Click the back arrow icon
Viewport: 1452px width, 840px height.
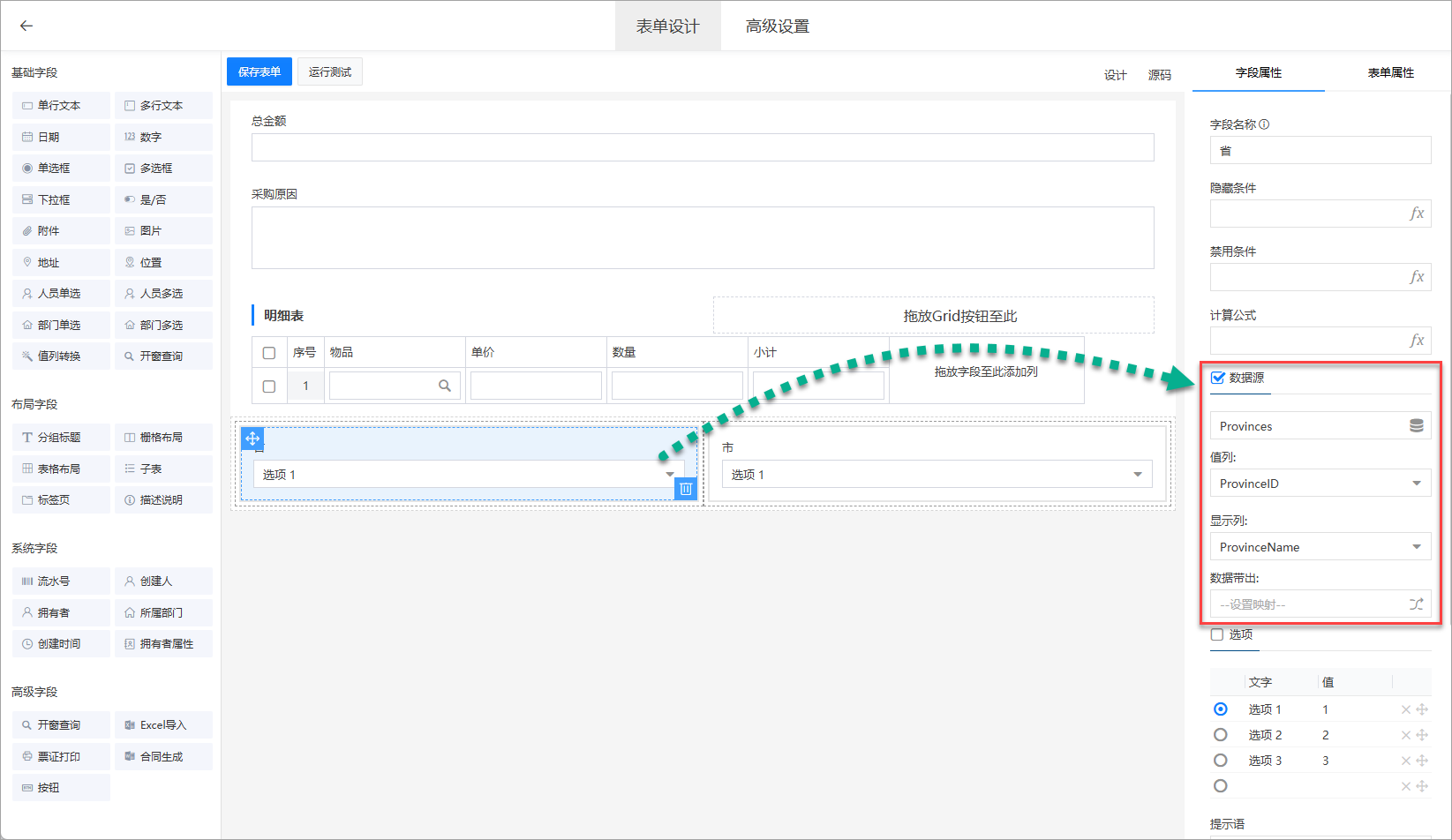pyautogui.click(x=26, y=26)
